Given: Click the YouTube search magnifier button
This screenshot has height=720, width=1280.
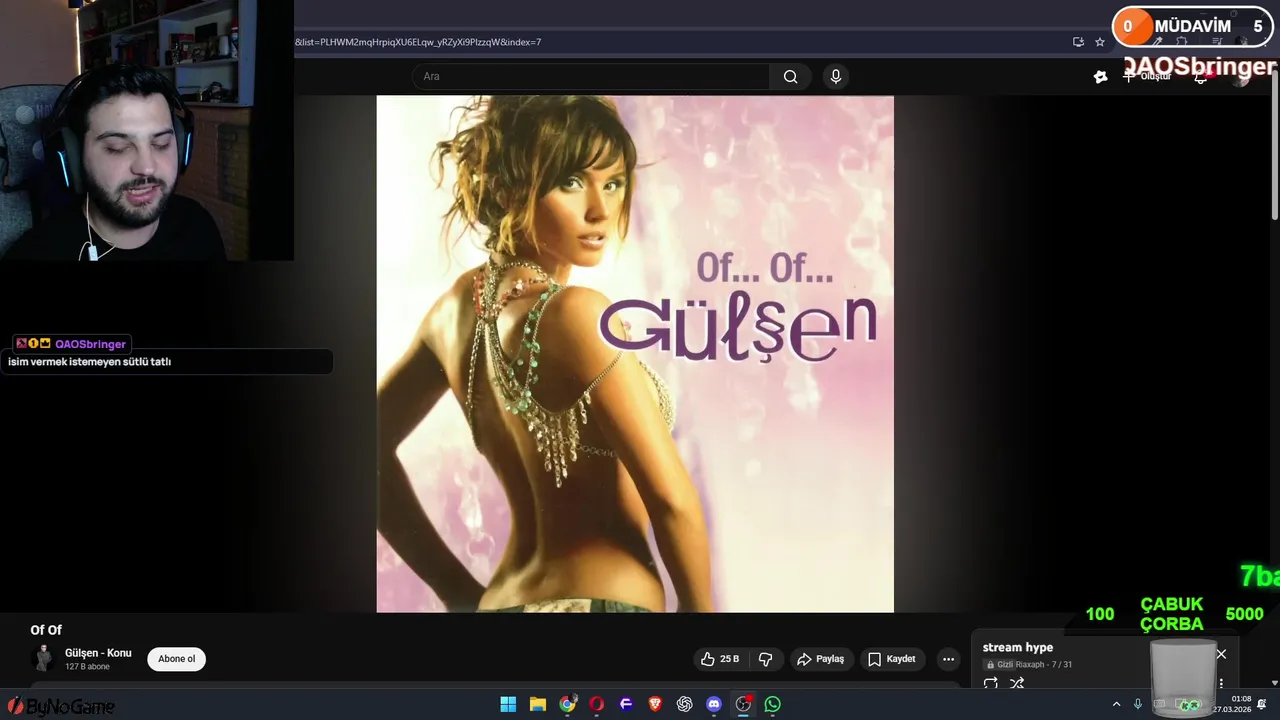Looking at the screenshot, I should click(790, 77).
